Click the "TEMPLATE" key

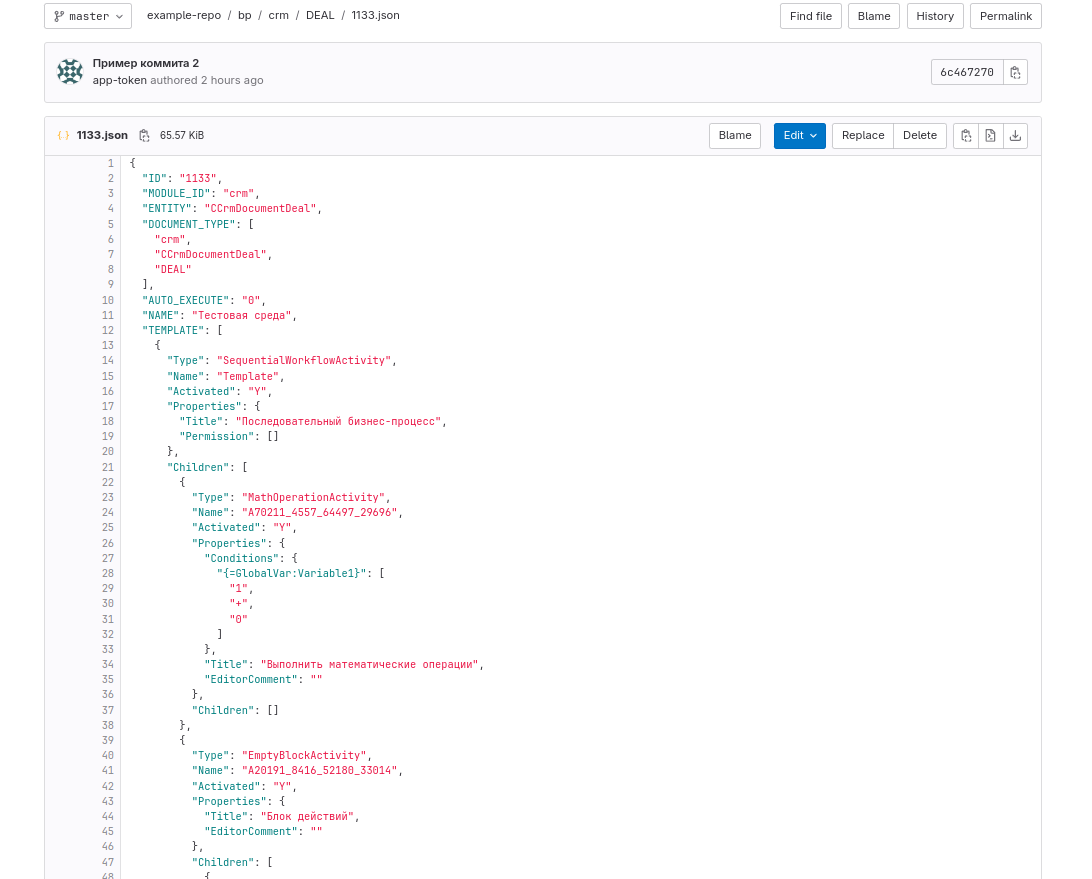coord(173,330)
